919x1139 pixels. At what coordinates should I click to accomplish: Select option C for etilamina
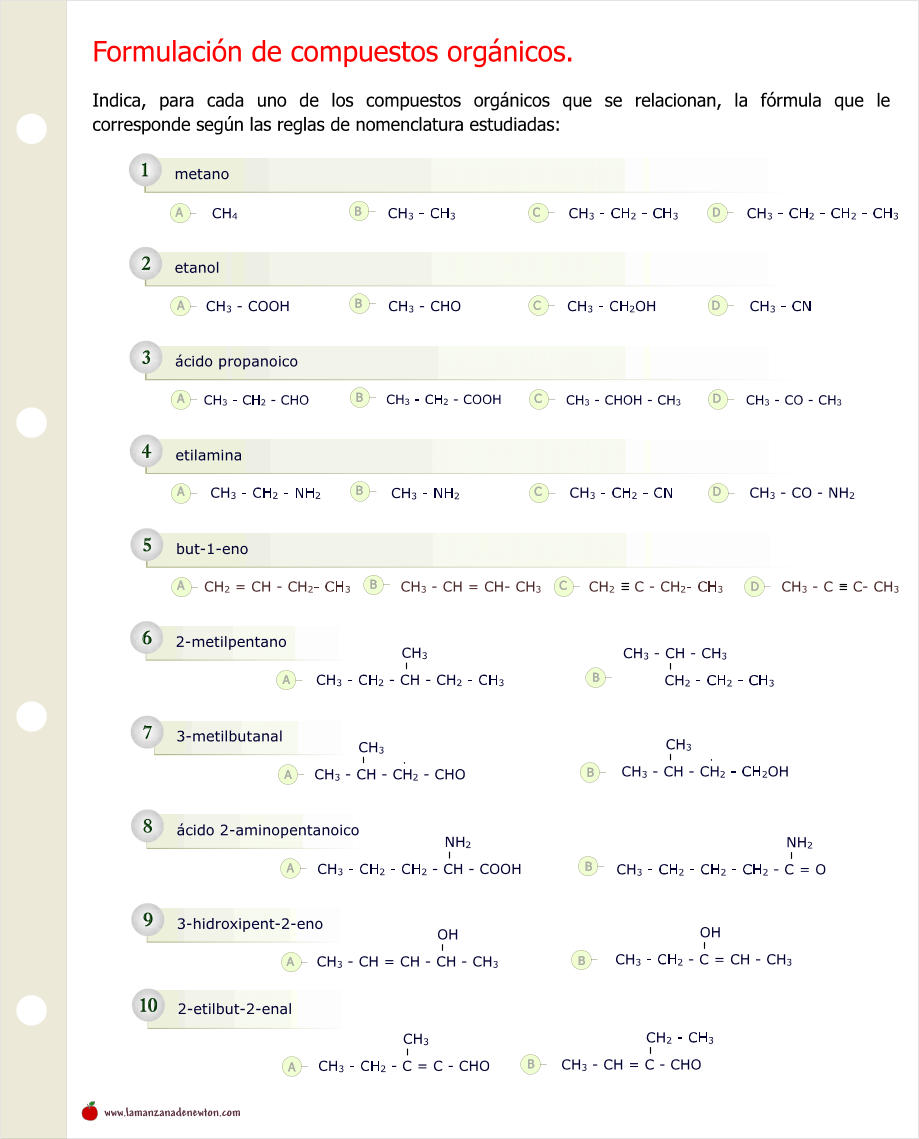pos(539,492)
